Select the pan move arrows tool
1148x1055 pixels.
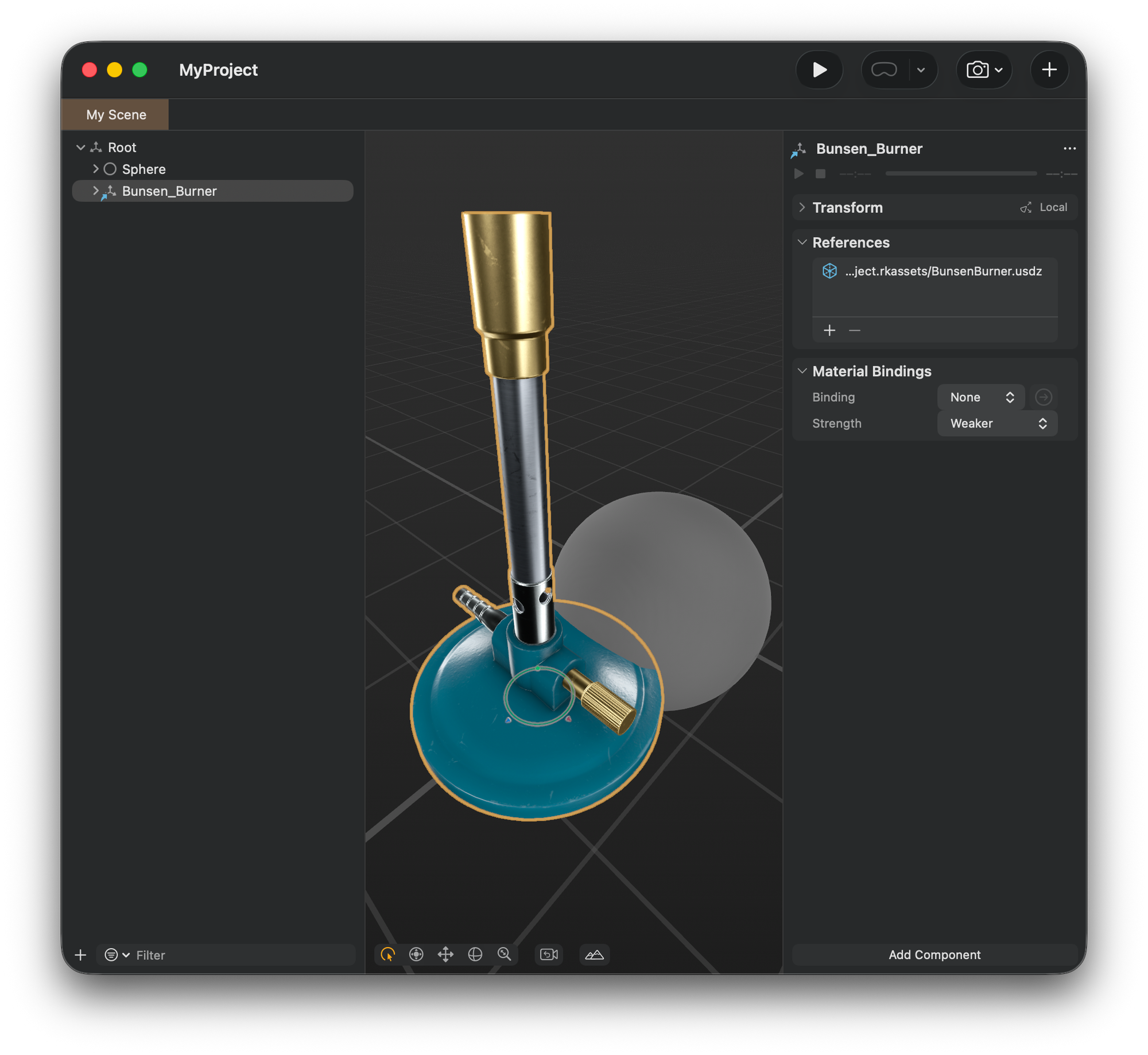pos(445,955)
